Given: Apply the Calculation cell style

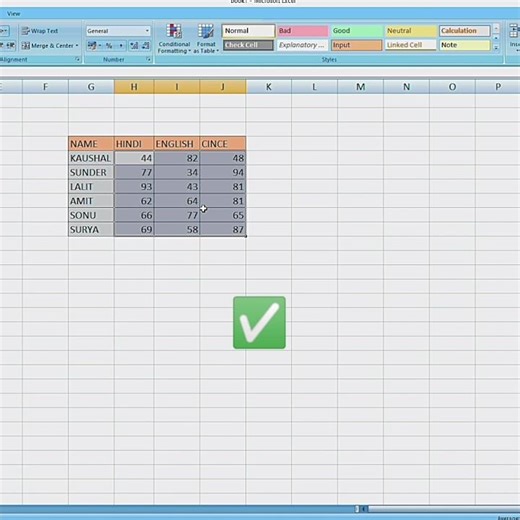Looking at the screenshot, I should click(464, 31).
